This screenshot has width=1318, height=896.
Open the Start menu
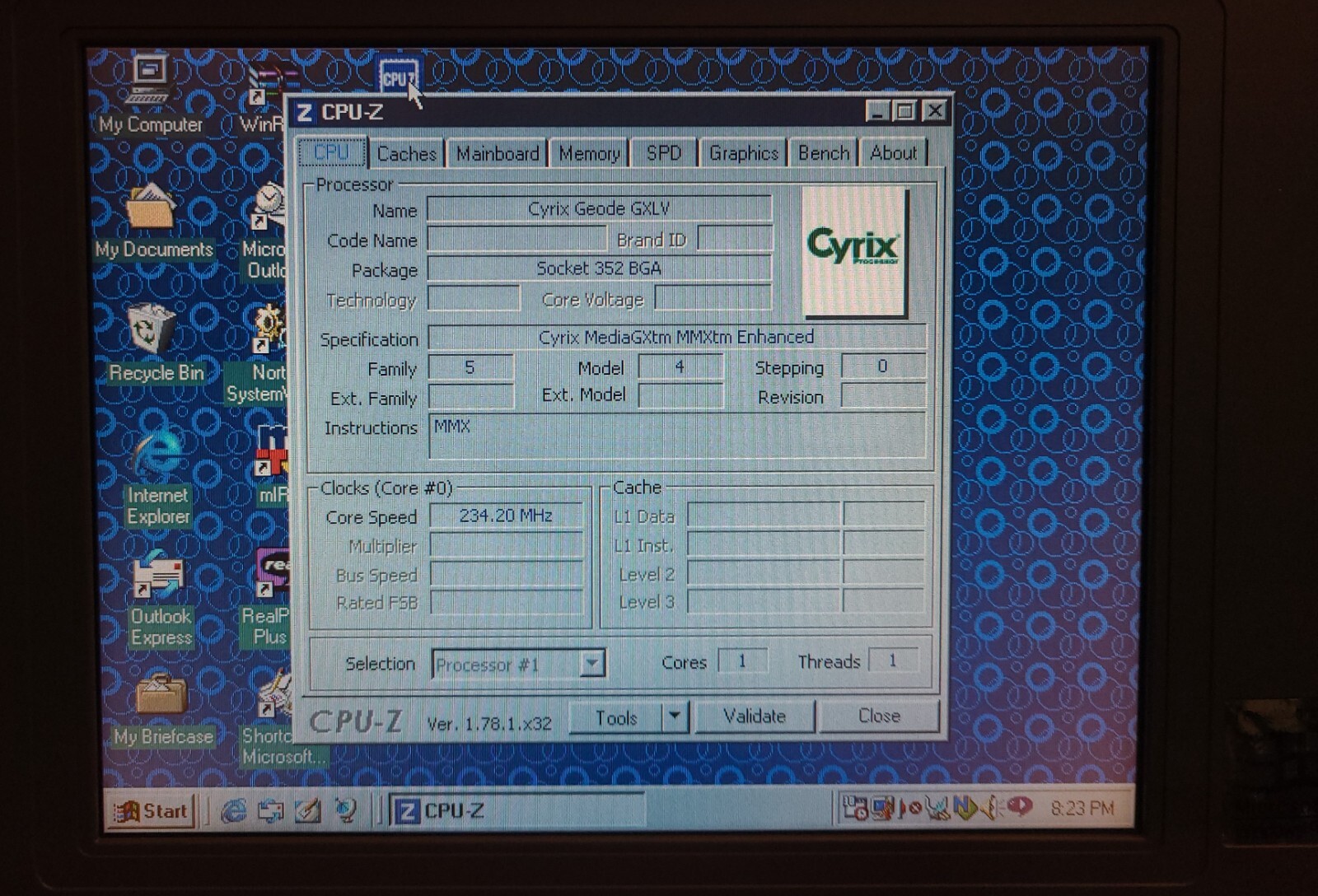pyautogui.click(x=151, y=812)
